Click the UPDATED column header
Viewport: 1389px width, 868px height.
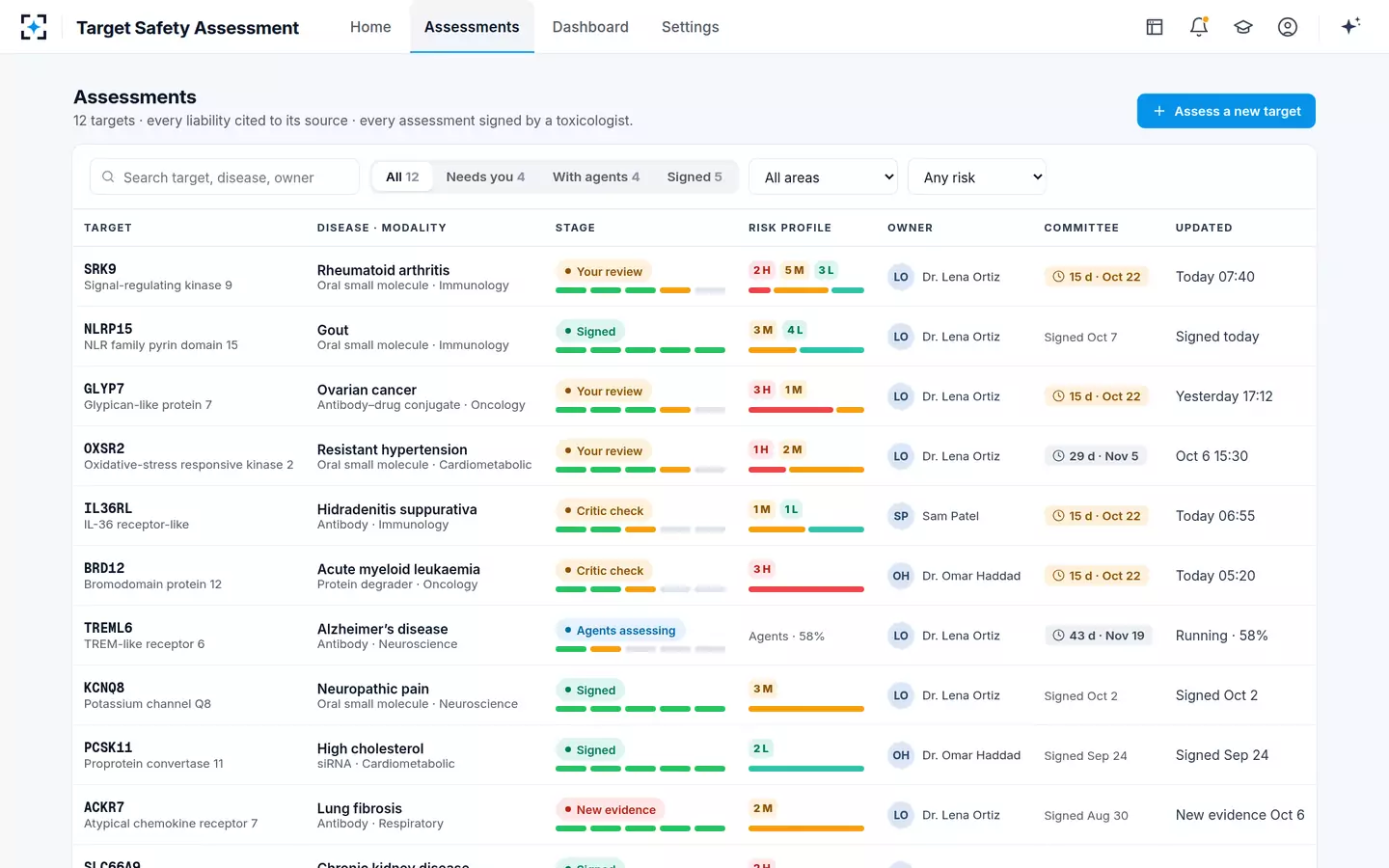click(1204, 229)
